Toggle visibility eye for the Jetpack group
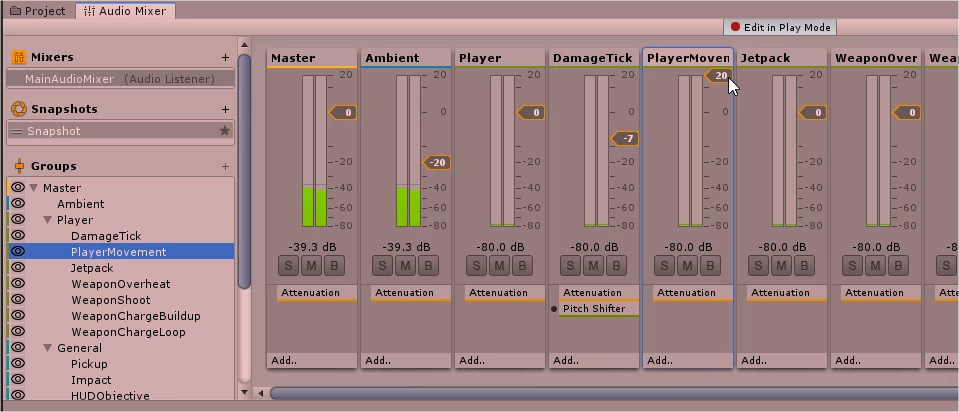Image resolution: width=959 pixels, height=412 pixels. click(18, 267)
